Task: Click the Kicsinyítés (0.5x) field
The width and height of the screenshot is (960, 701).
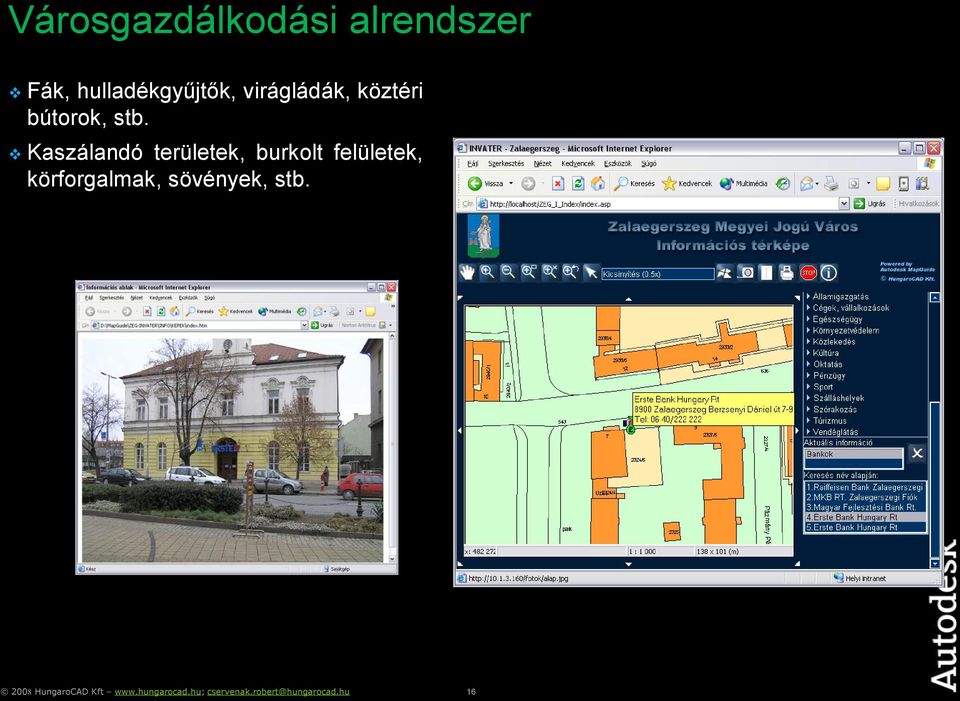Action: tap(658, 274)
